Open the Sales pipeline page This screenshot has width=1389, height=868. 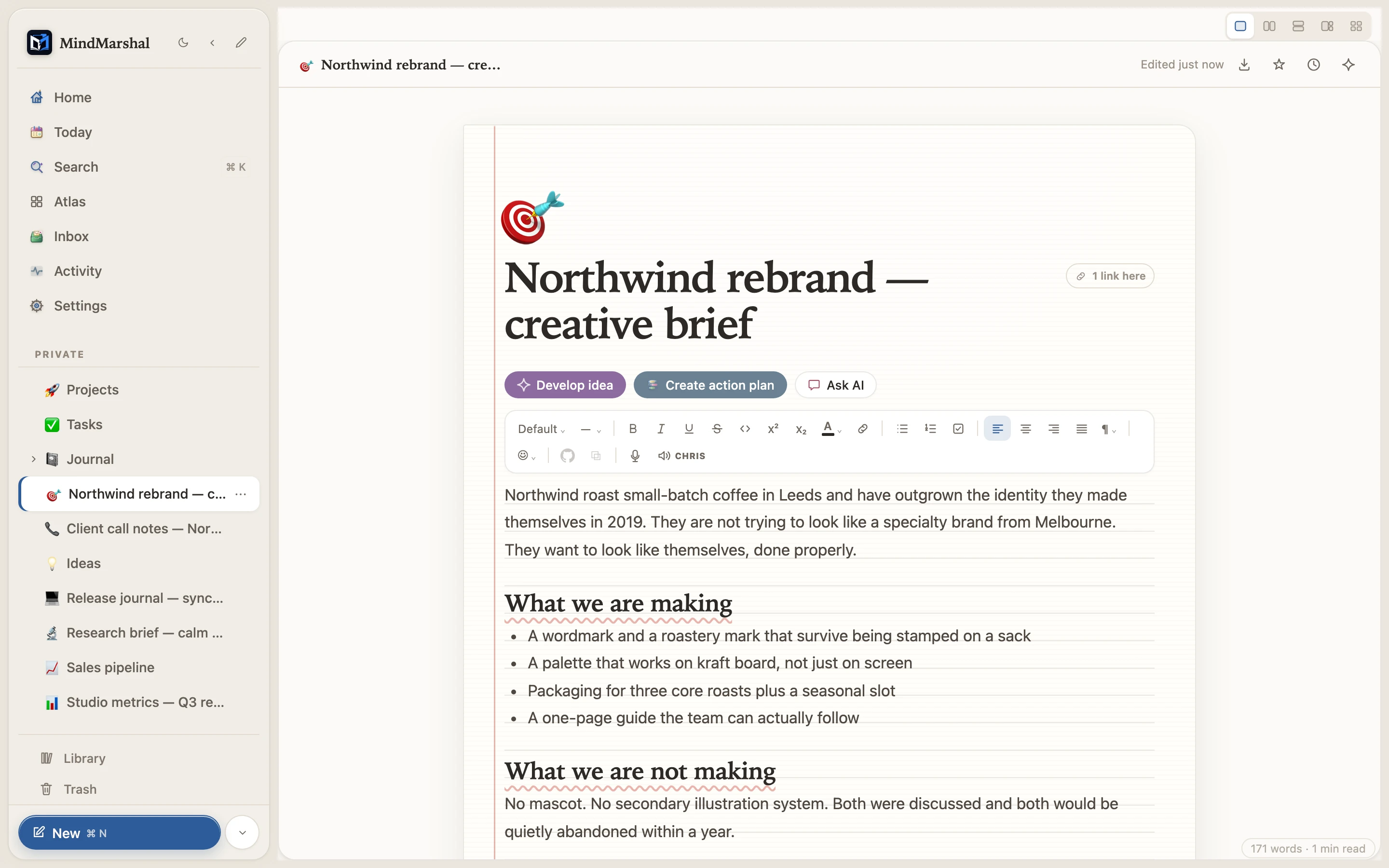point(139,668)
